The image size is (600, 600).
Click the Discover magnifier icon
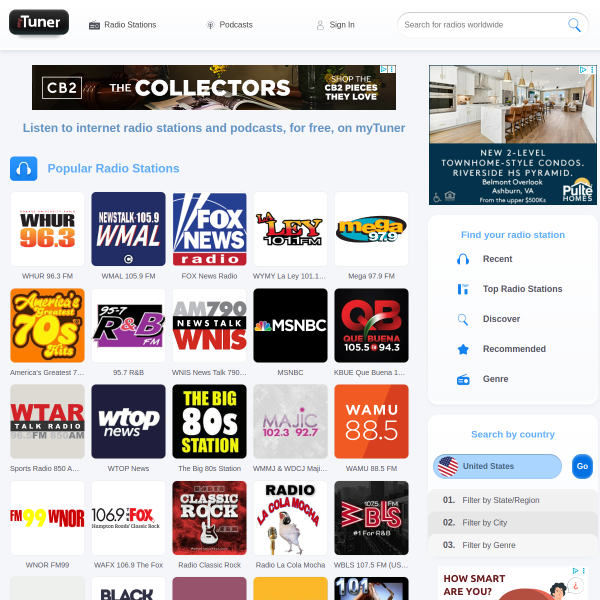463,319
